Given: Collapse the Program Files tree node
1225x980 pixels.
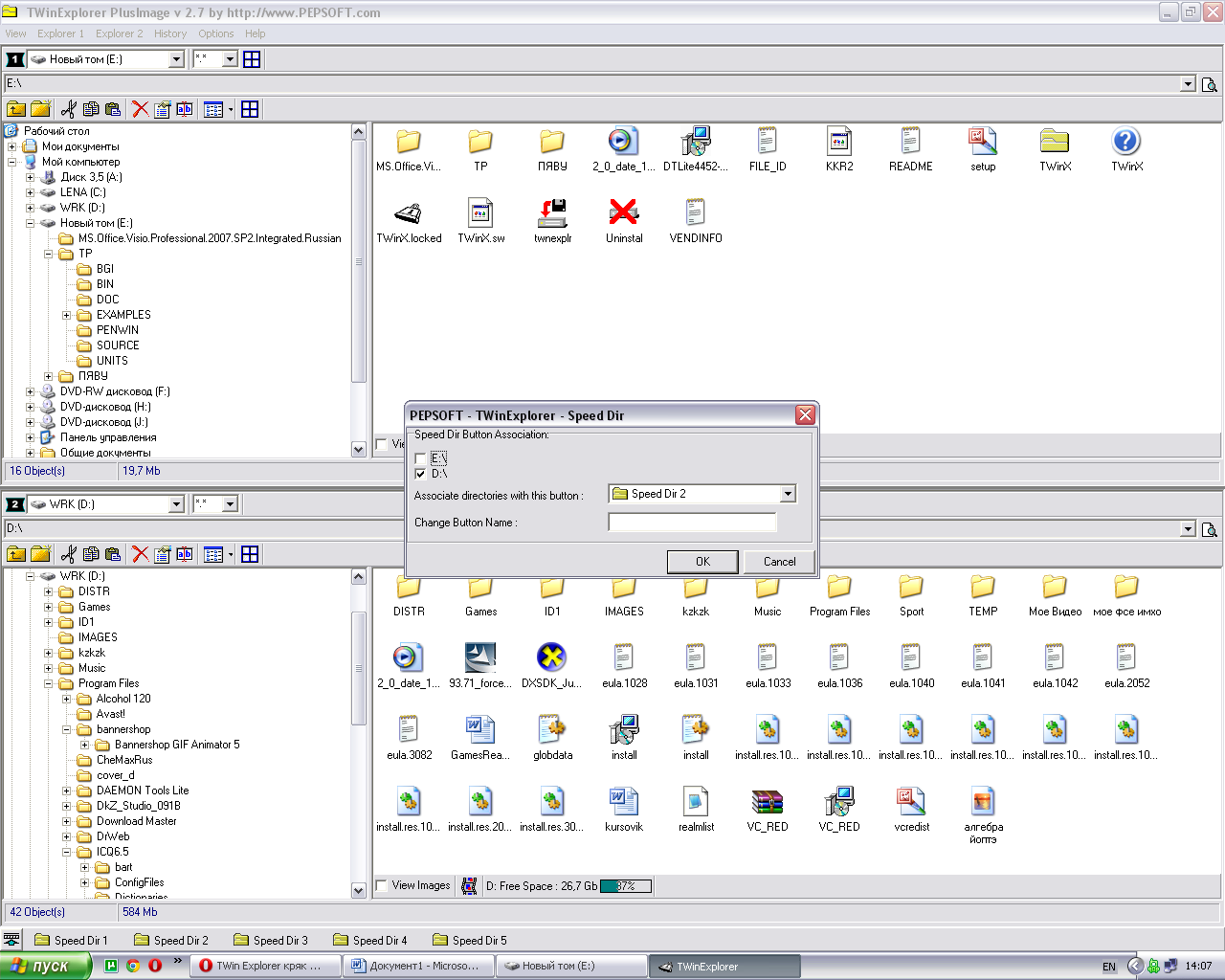Looking at the screenshot, I should click(49, 683).
